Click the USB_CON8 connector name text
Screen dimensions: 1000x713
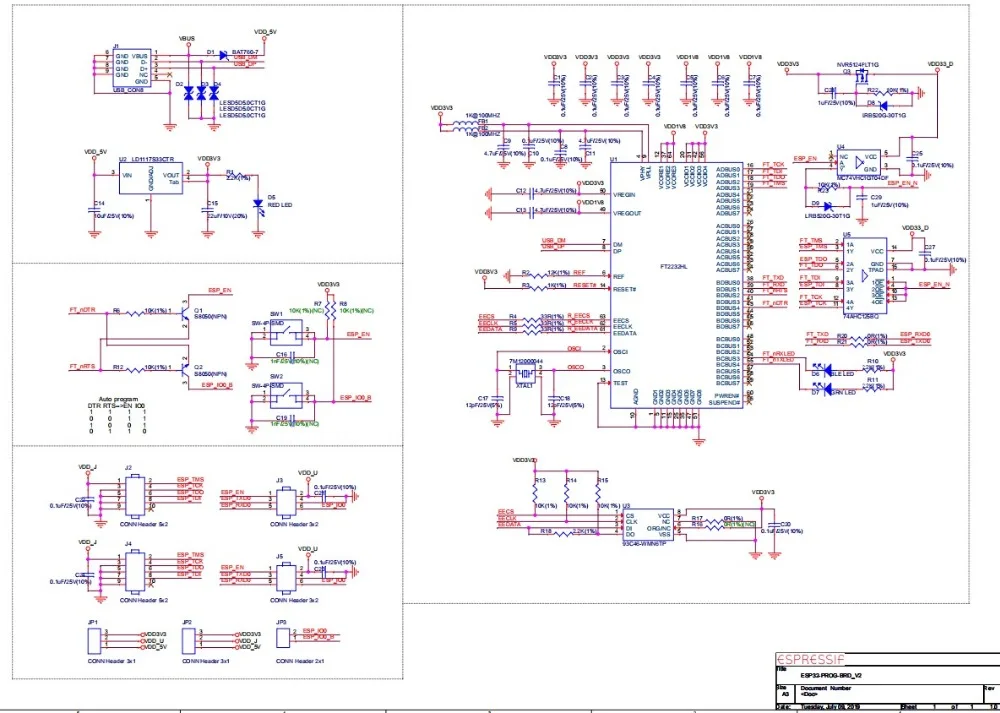coord(128,90)
